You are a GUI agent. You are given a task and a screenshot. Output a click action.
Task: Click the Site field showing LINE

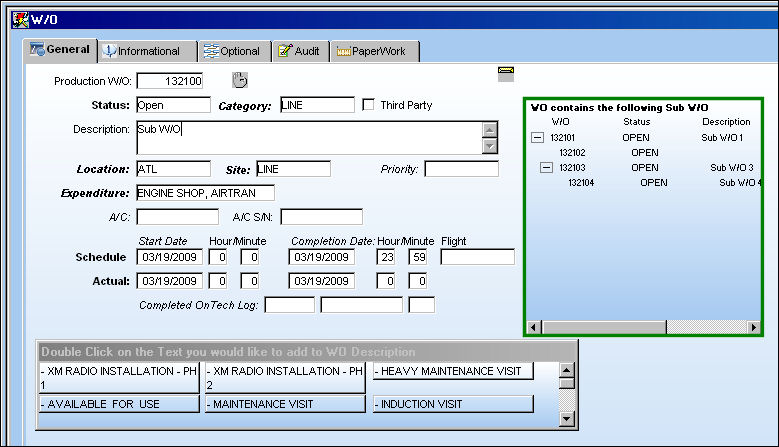(x=294, y=169)
